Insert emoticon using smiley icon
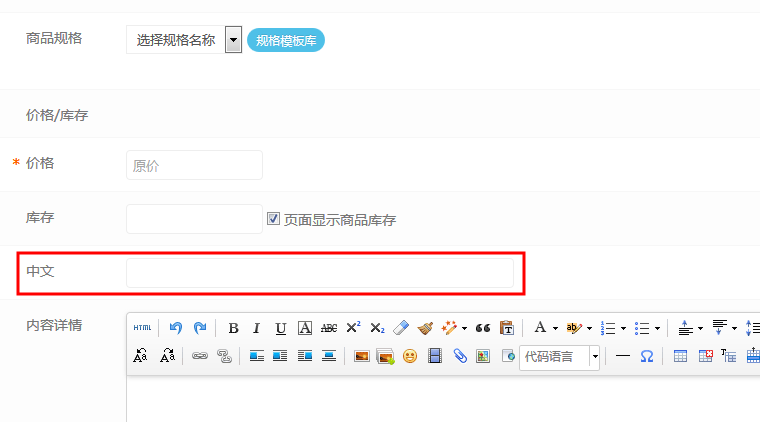This screenshot has height=422, width=760. tap(410, 356)
